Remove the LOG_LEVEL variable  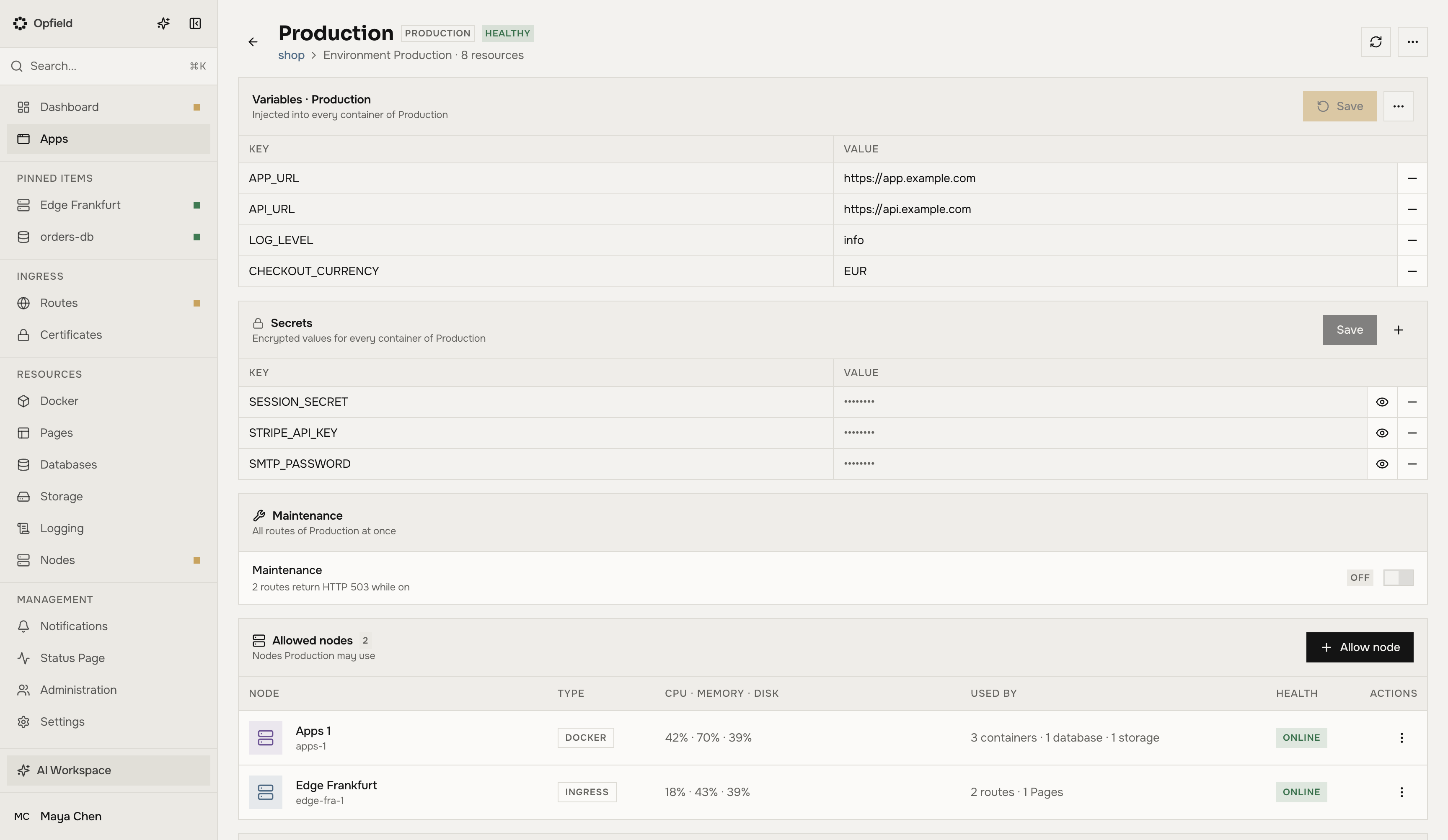point(1412,241)
